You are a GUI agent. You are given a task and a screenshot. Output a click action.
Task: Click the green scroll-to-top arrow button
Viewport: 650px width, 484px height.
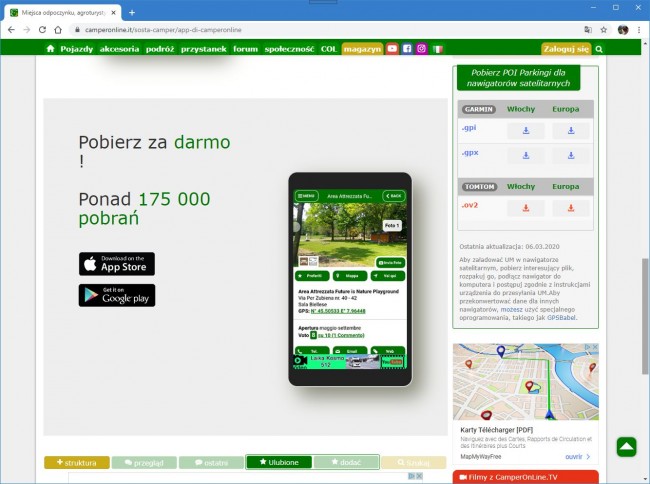[x=626, y=447]
